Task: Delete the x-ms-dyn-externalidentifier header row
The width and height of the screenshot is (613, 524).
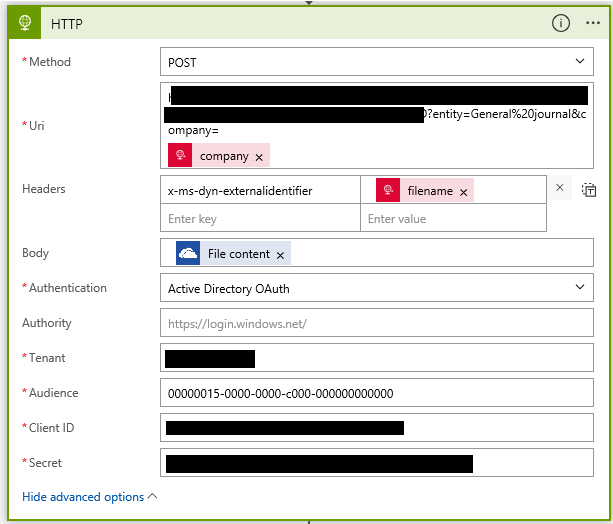Action: (560, 188)
